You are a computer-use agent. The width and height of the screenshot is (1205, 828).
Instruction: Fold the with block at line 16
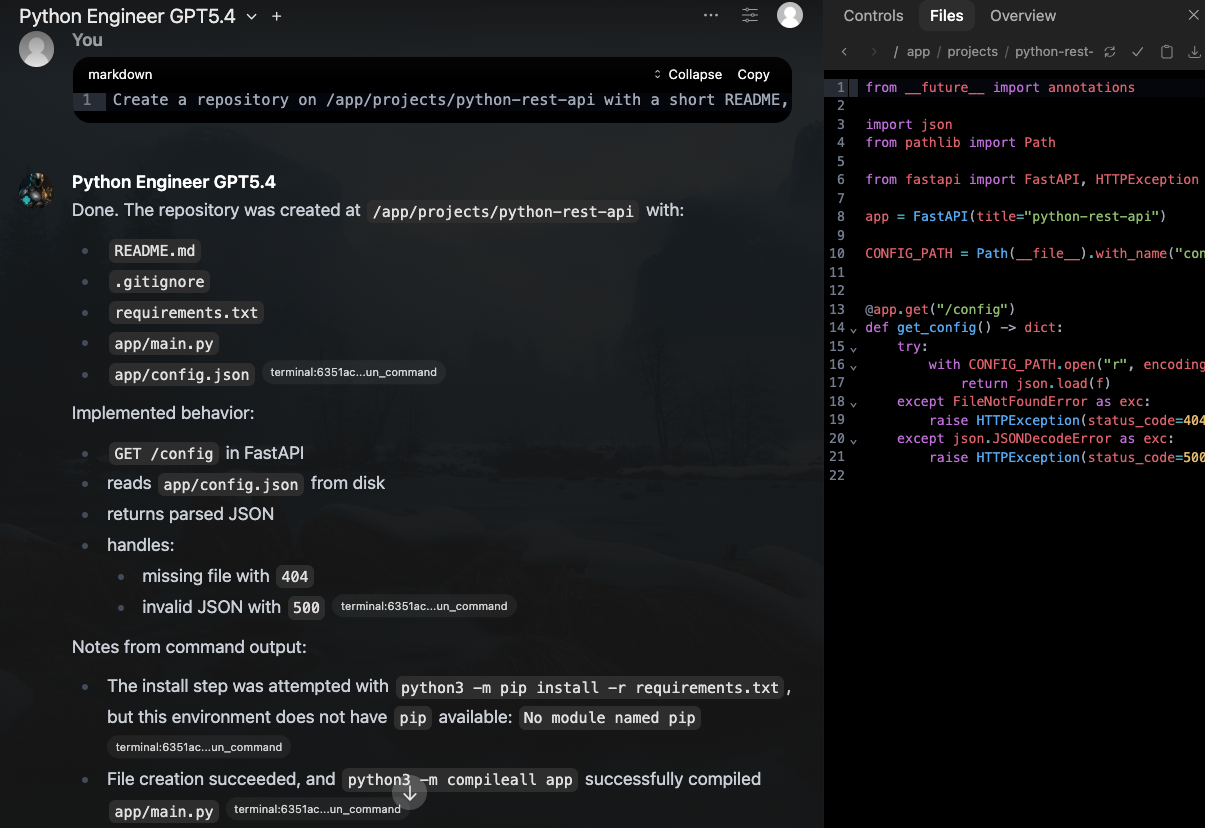tap(853, 366)
